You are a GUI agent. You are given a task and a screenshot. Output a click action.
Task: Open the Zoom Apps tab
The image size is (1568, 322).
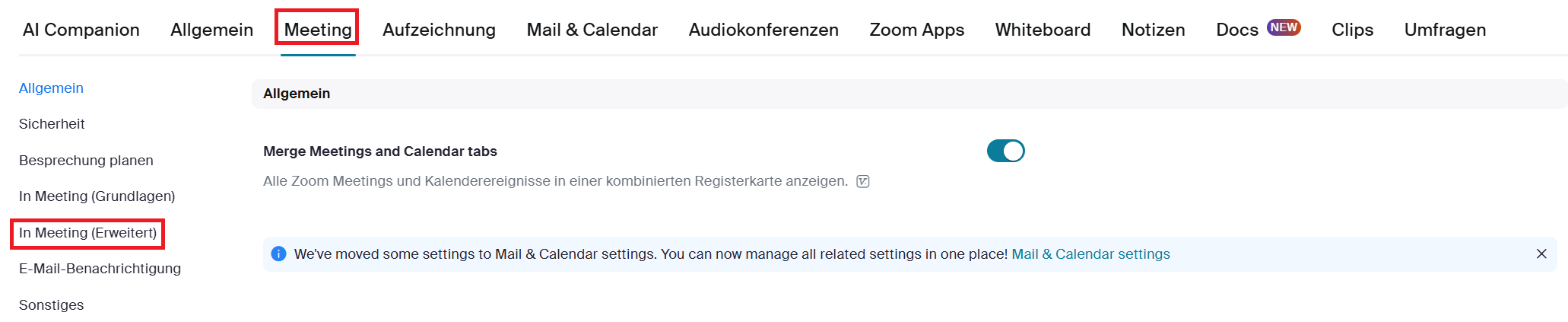pos(916,30)
